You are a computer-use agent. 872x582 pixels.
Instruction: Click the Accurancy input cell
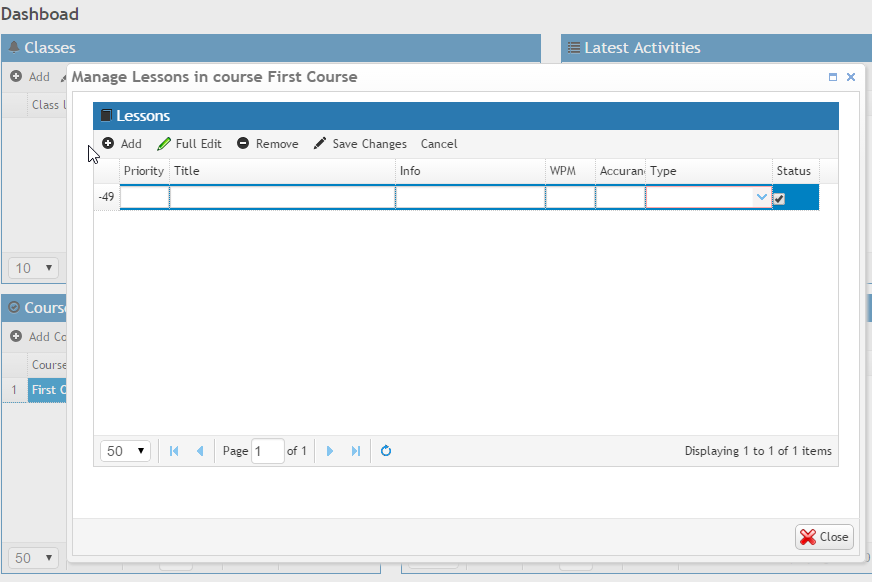(621, 197)
